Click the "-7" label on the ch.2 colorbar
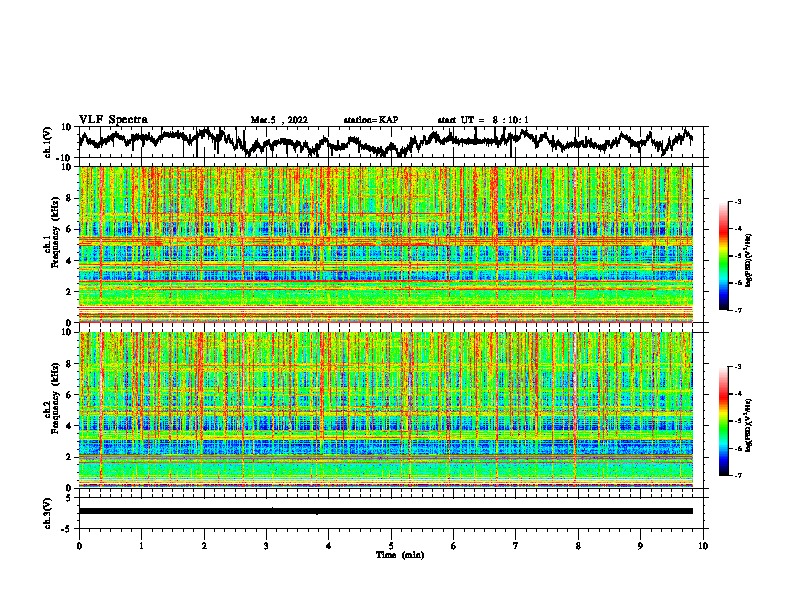Viewport: 792px width, 612px height. tap(737, 476)
